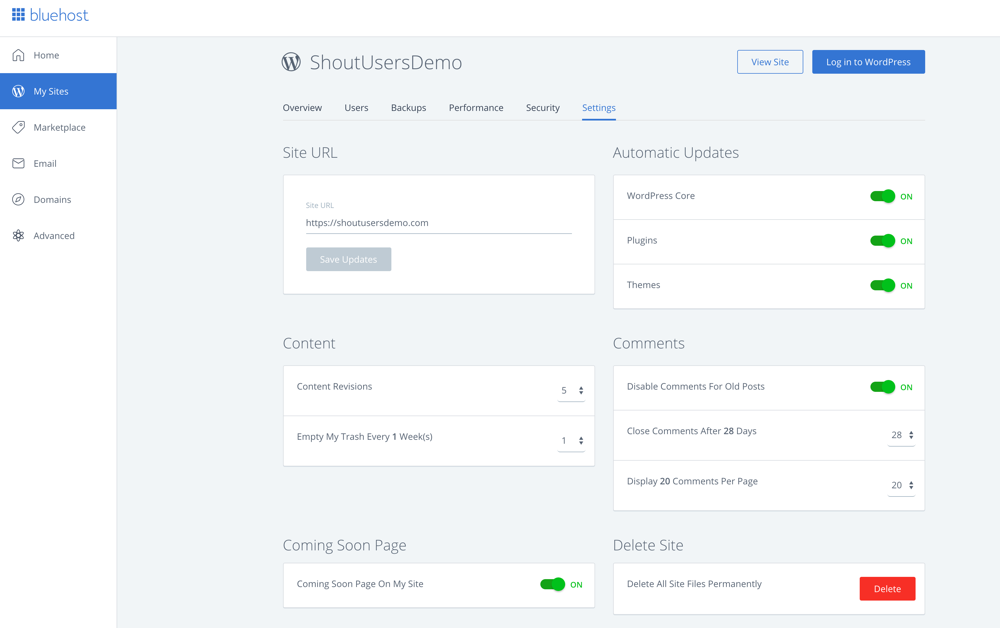Viewport: 1000px width, 628px height.
Task: Click the Advanced atom icon
Action: 18,235
